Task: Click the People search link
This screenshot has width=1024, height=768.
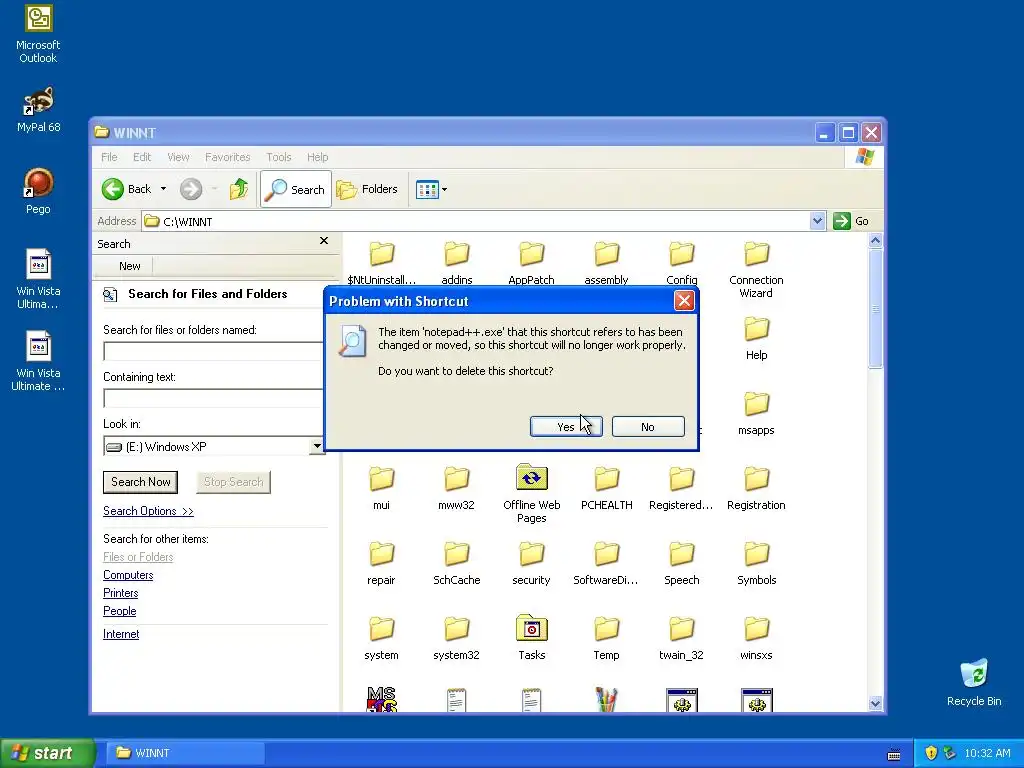Action: coord(120,611)
